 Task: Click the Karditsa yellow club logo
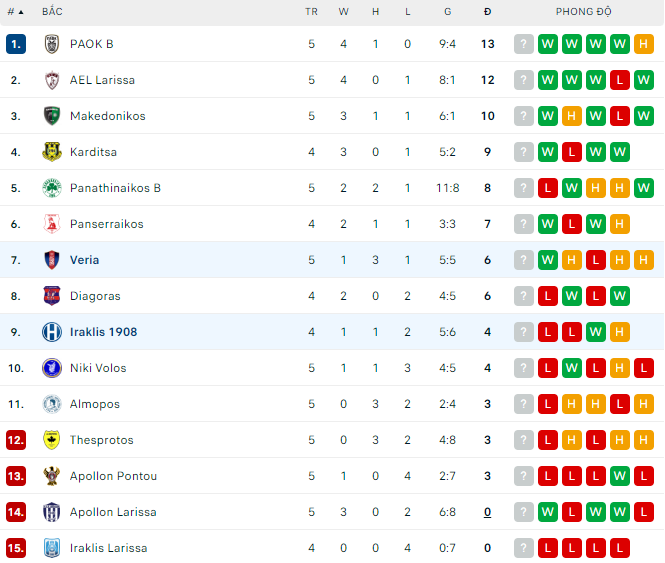pos(52,152)
